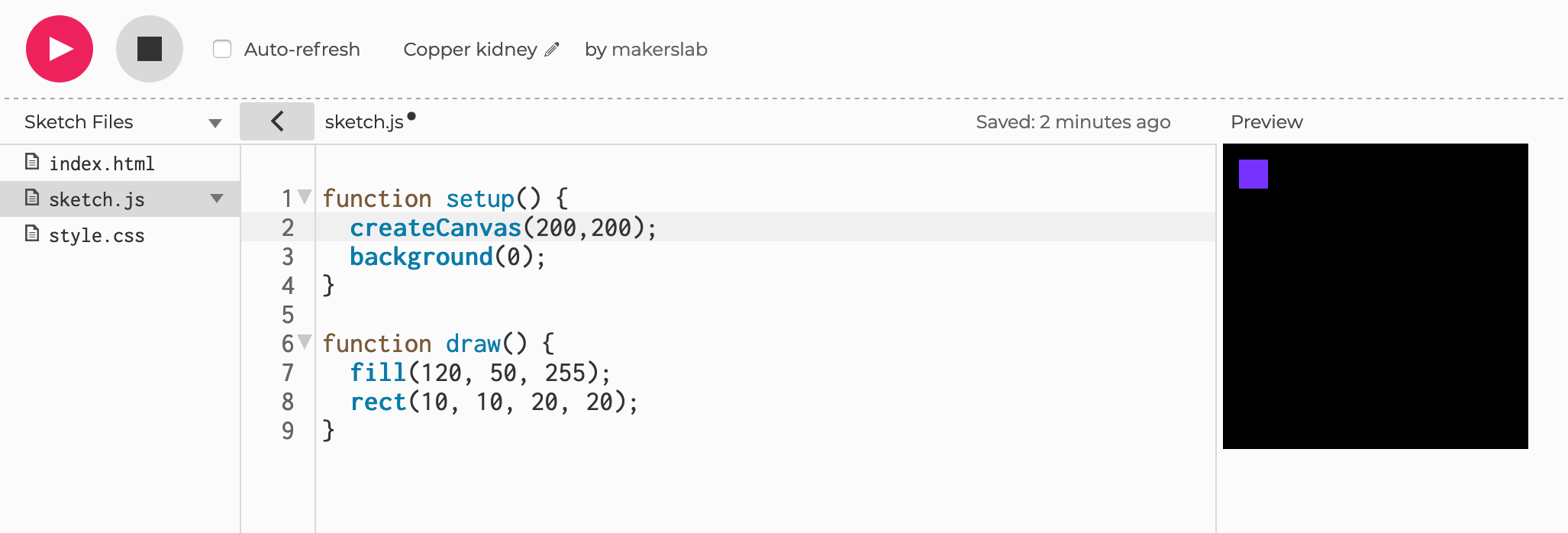Click the Copper kidney sketch name
This screenshot has height=533, width=1568.
(470, 50)
